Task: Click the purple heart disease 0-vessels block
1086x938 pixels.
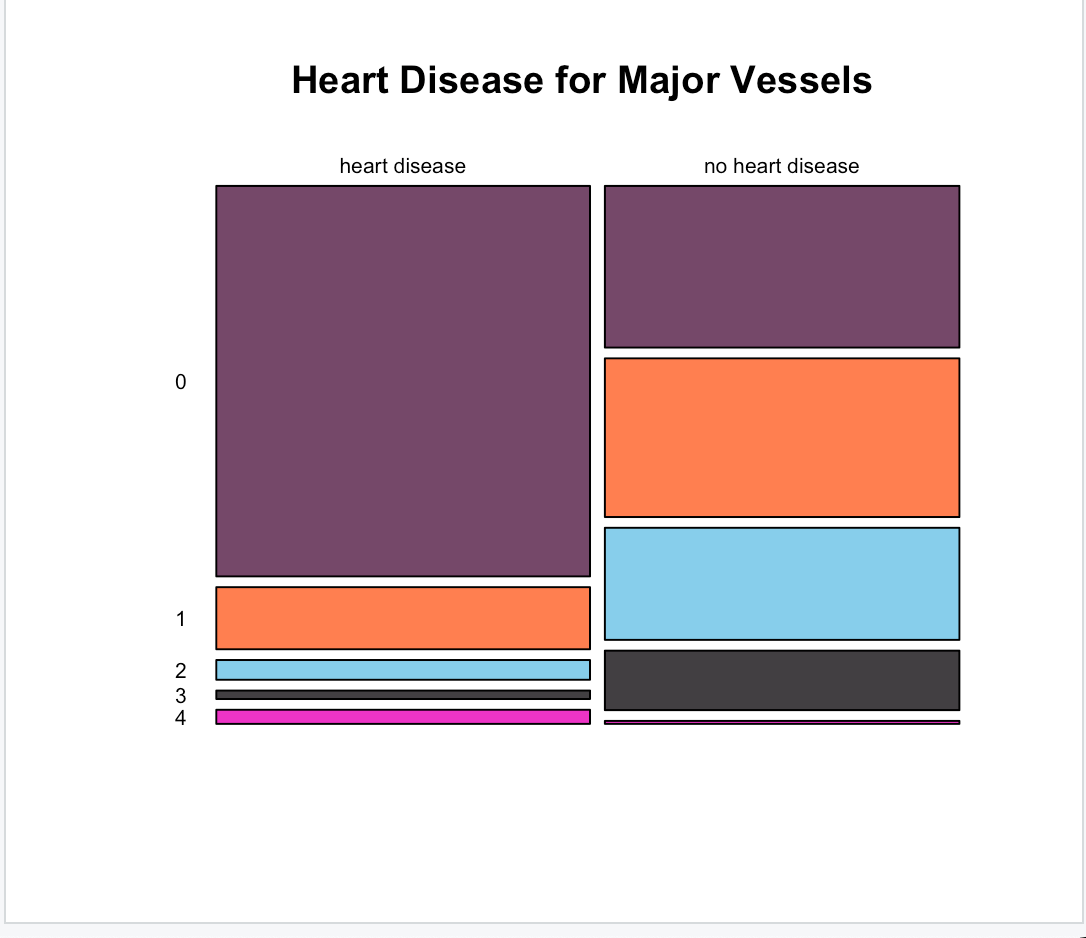Action: pos(403,381)
